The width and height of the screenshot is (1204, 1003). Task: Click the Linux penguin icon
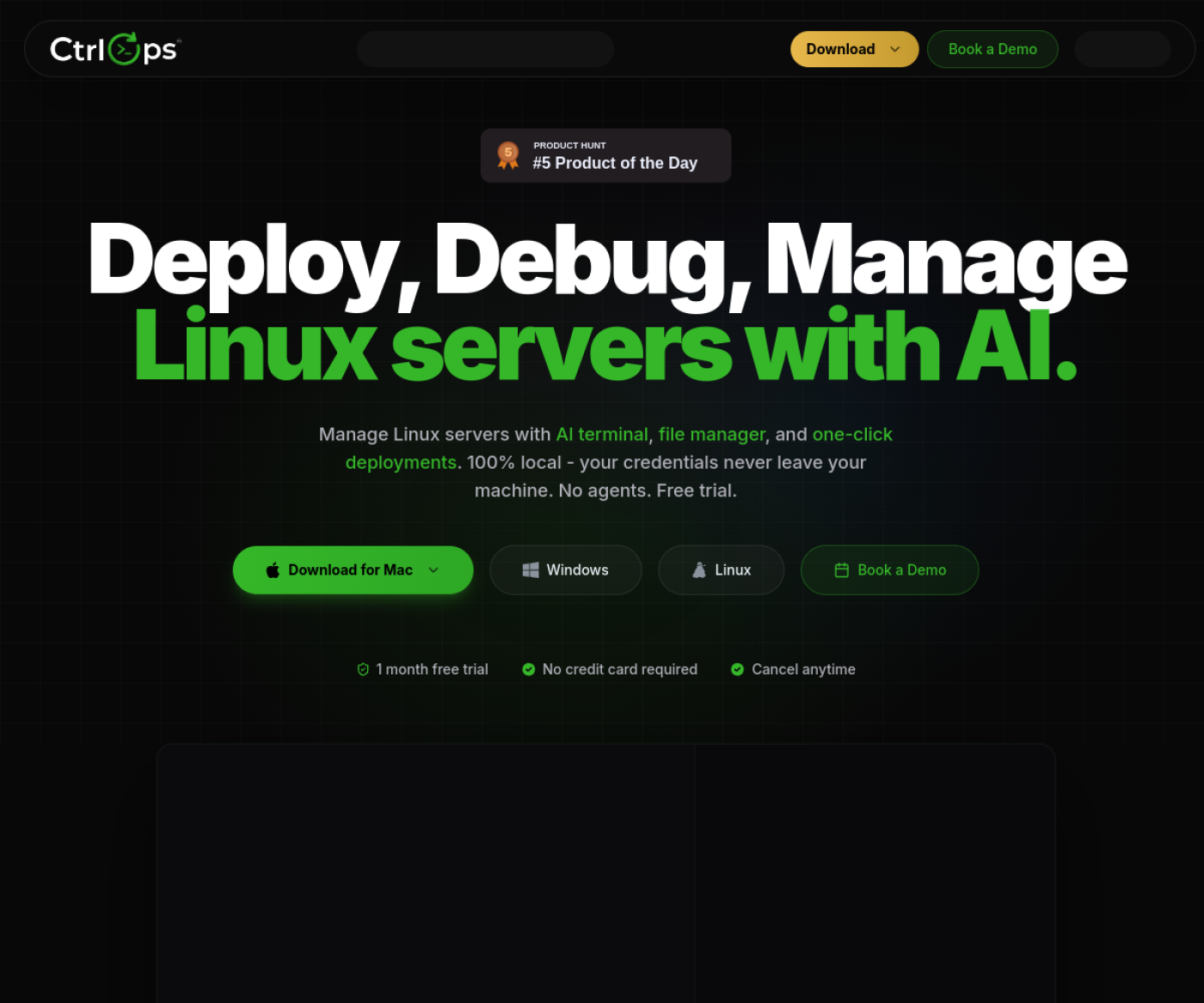click(x=699, y=570)
